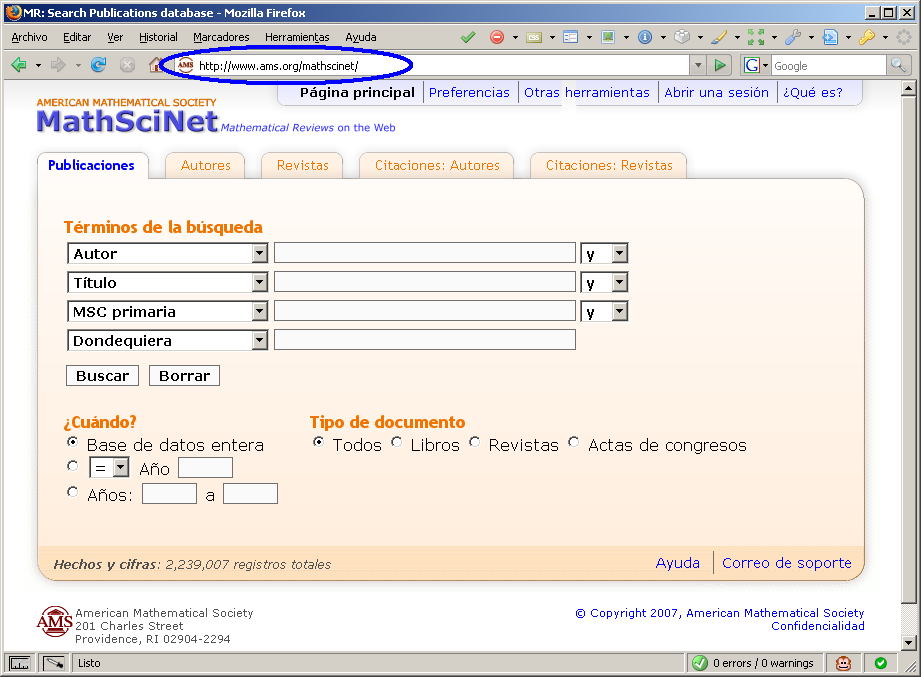Open the CSS tools icon in the developer toolbar
This screenshot has width=921, height=677.
click(534, 37)
